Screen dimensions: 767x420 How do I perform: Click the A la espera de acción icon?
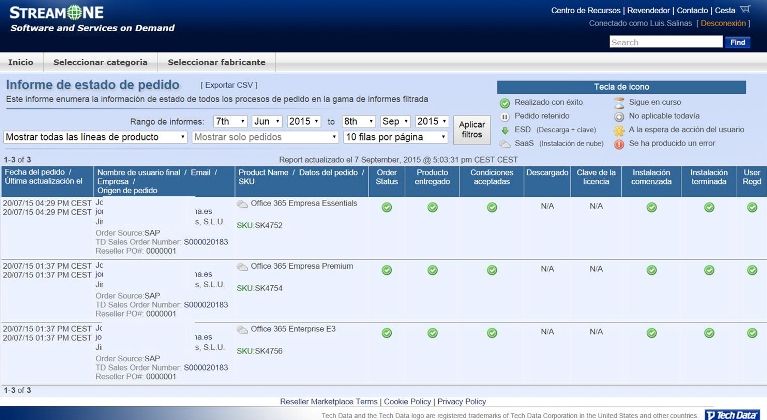coord(619,131)
